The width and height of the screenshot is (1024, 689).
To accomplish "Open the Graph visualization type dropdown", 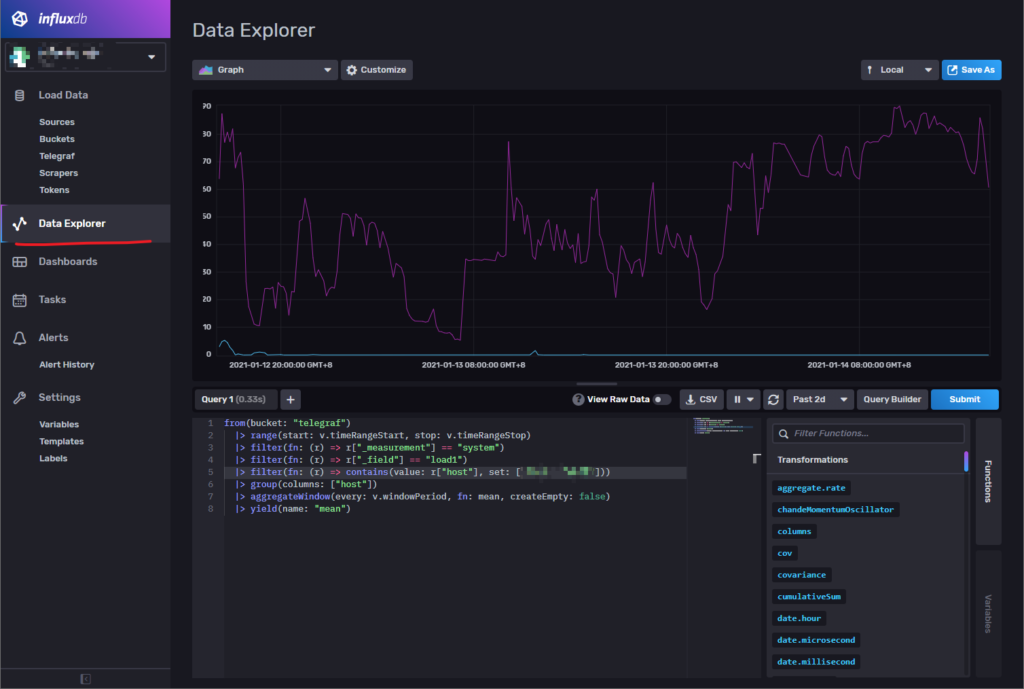I will (x=264, y=70).
